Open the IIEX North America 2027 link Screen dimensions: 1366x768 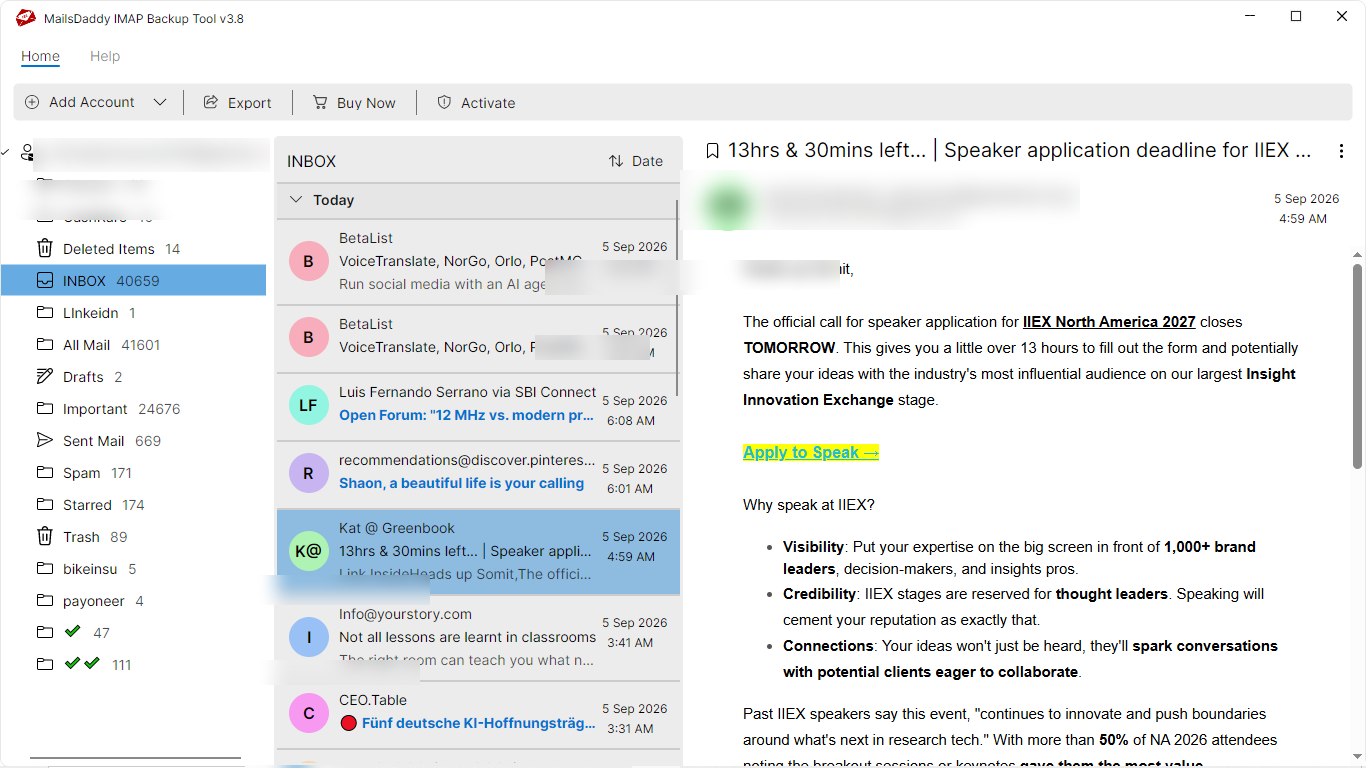[x=1109, y=322]
